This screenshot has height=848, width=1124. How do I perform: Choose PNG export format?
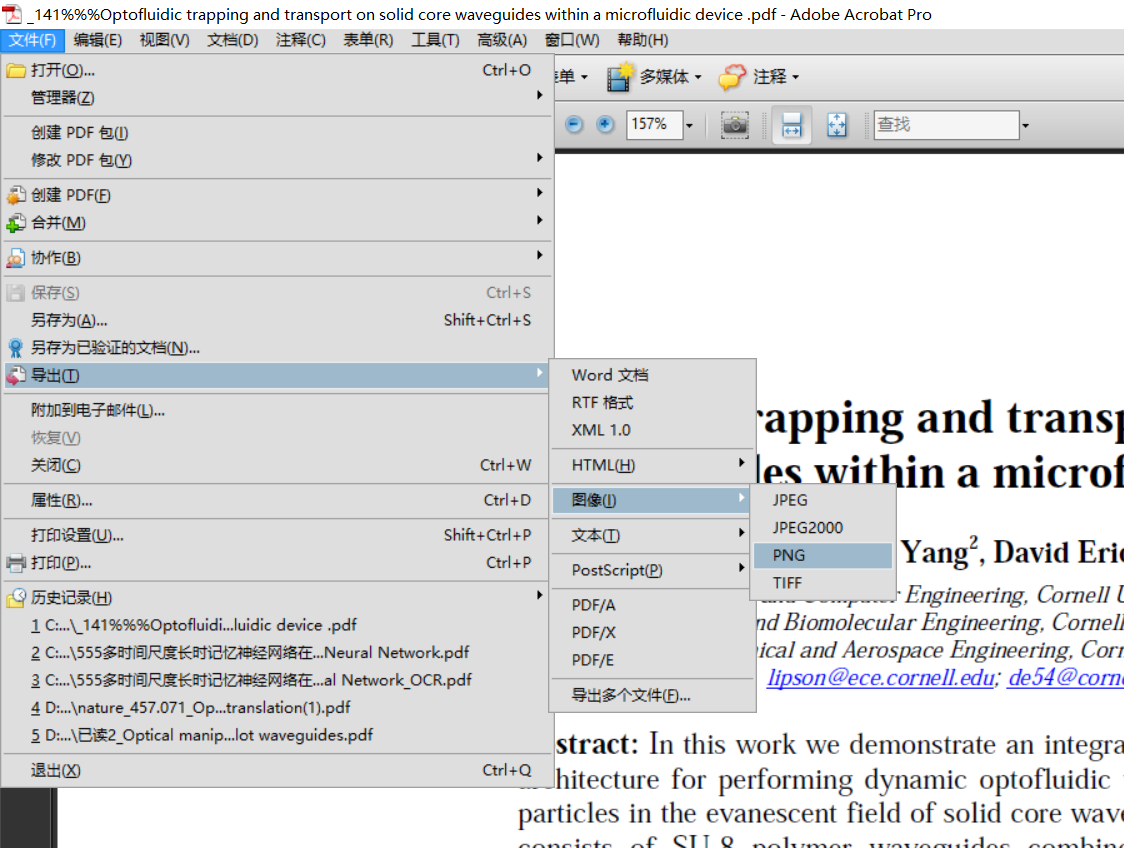[822, 556]
